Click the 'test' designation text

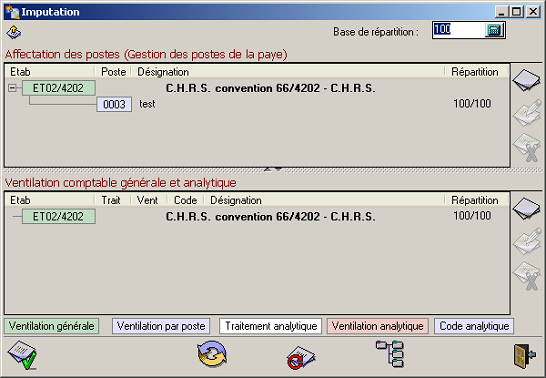[147, 104]
